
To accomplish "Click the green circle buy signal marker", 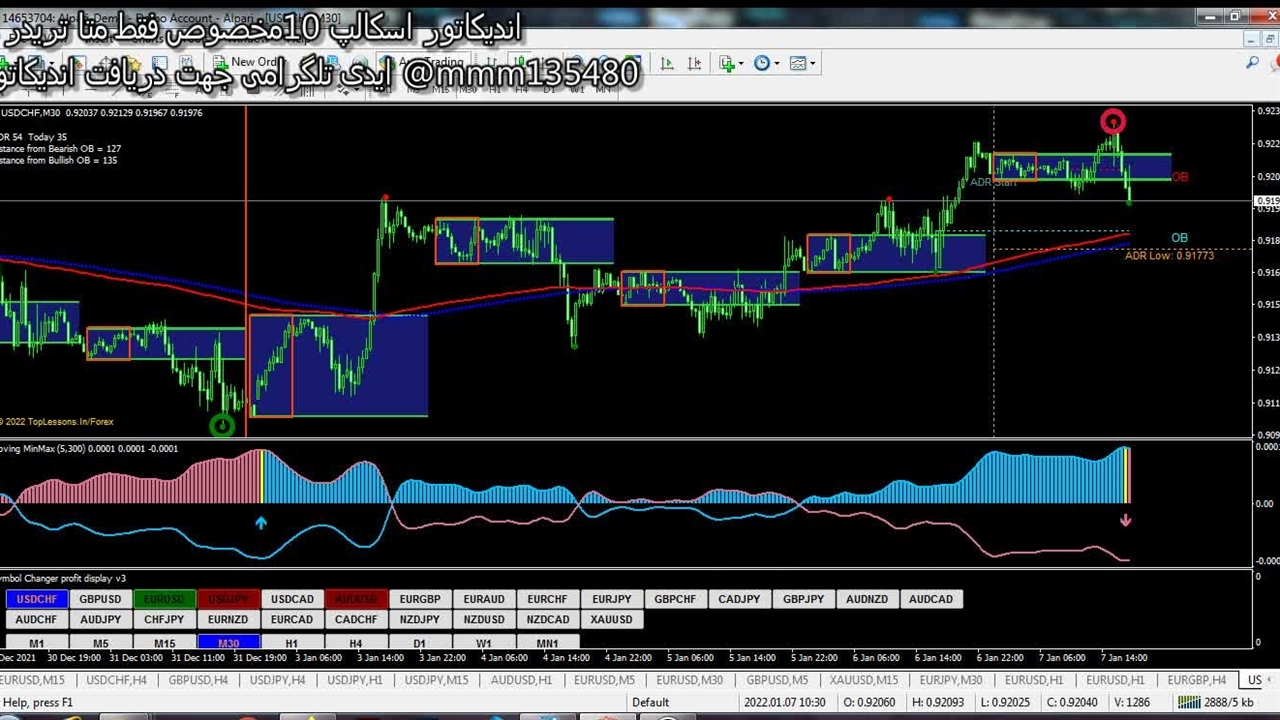I will point(222,426).
